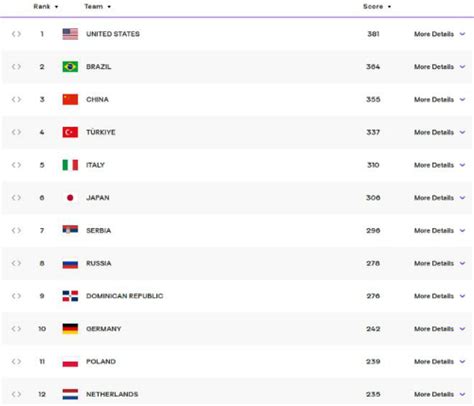
Task: Expand More Details for Russia row
Action: coord(439,263)
